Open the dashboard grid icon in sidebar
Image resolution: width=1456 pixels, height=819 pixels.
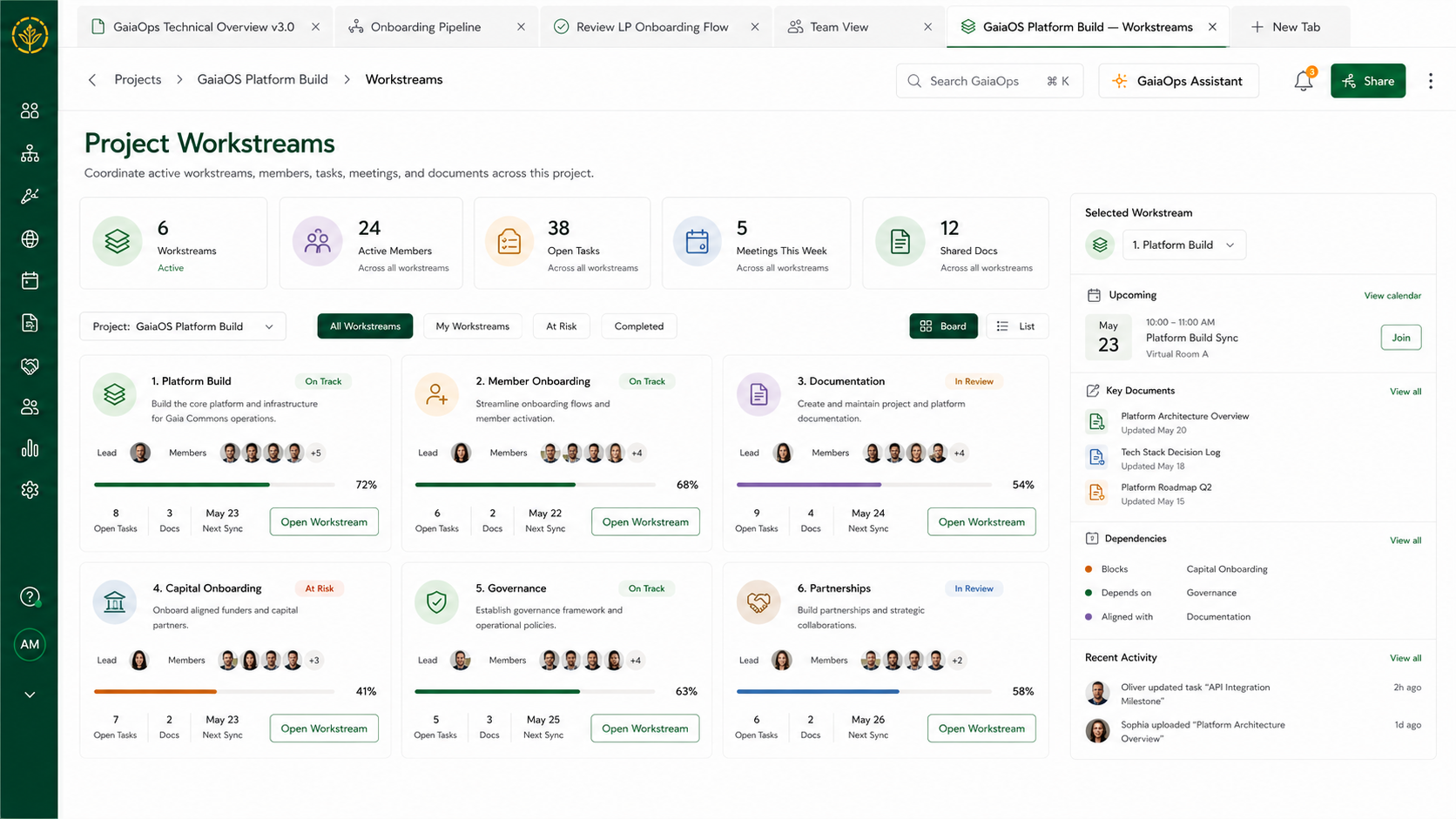tap(30, 111)
